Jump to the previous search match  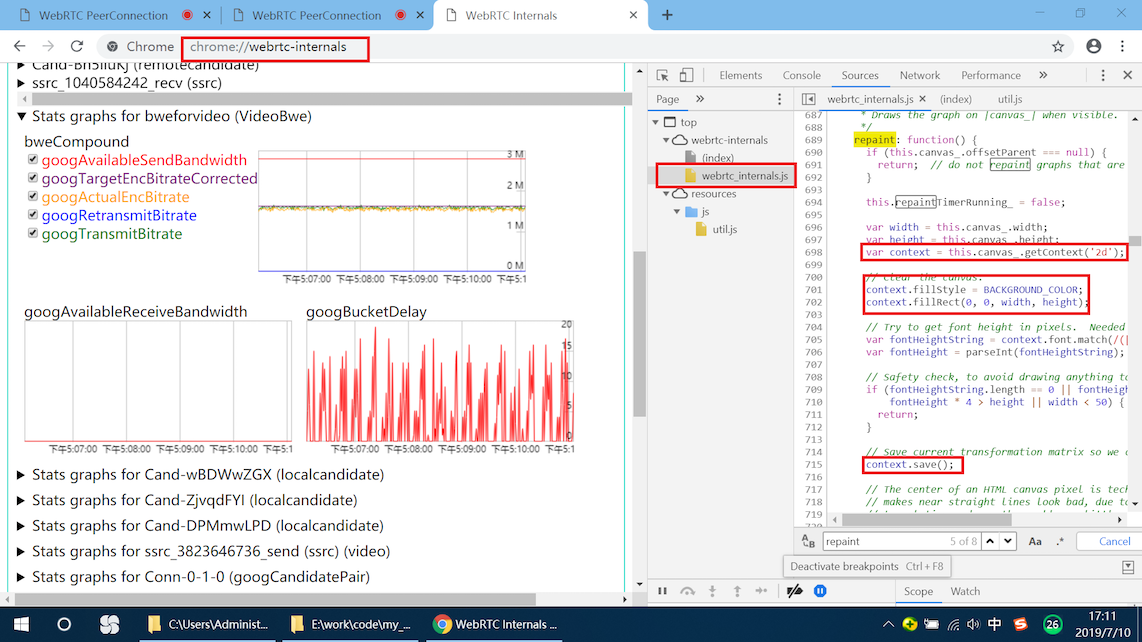pyautogui.click(x=989, y=541)
